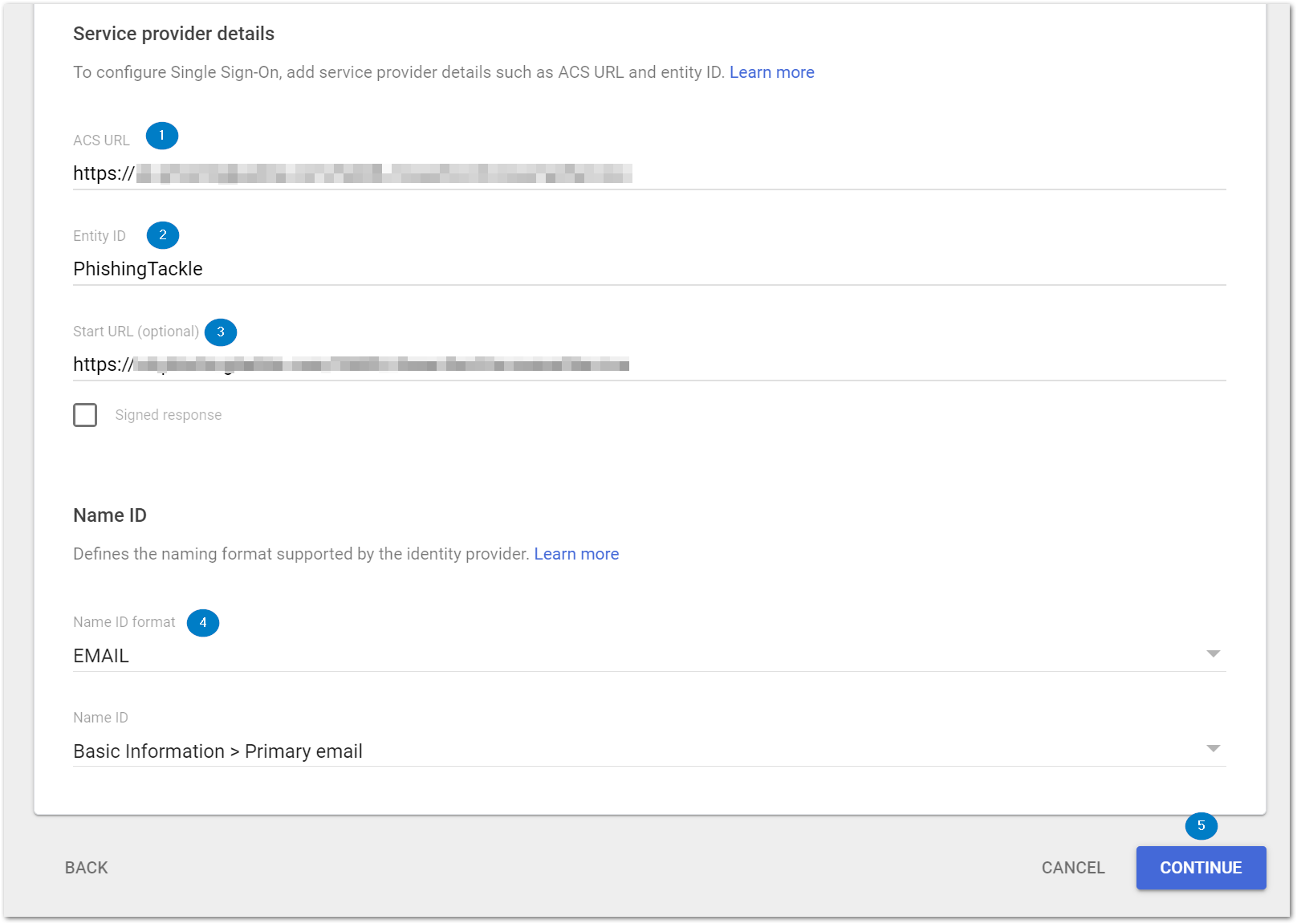The height and width of the screenshot is (924, 1297).
Task: Open Learn more link for service provider details
Action: [x=771, y=72]
